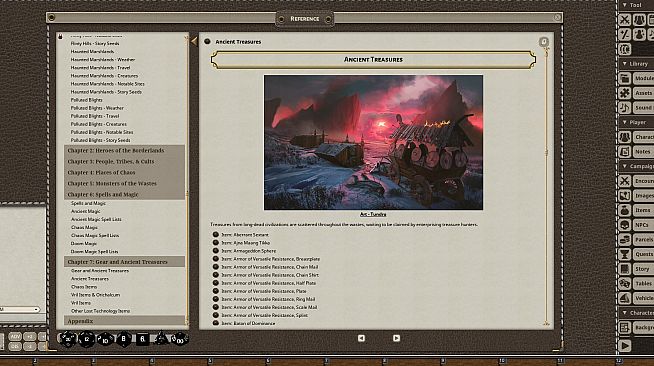Select Chaos Items in the index
Viewport: 654px width, 366px height.
click(84, 287)
